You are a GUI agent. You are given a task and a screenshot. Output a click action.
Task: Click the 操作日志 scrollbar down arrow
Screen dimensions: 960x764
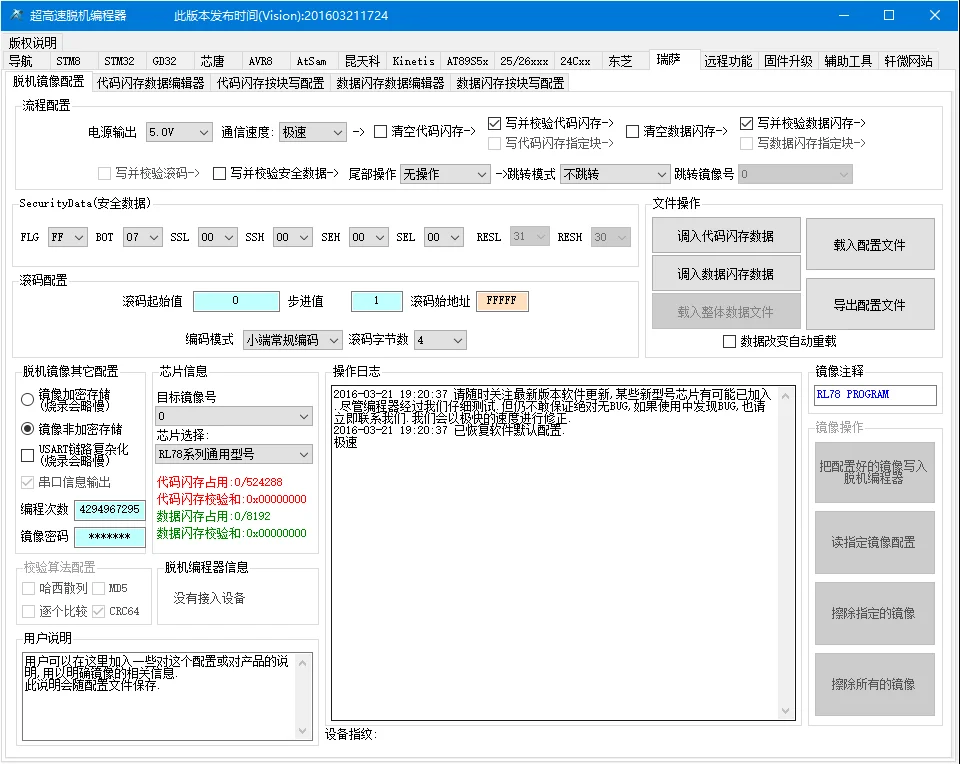786,711
